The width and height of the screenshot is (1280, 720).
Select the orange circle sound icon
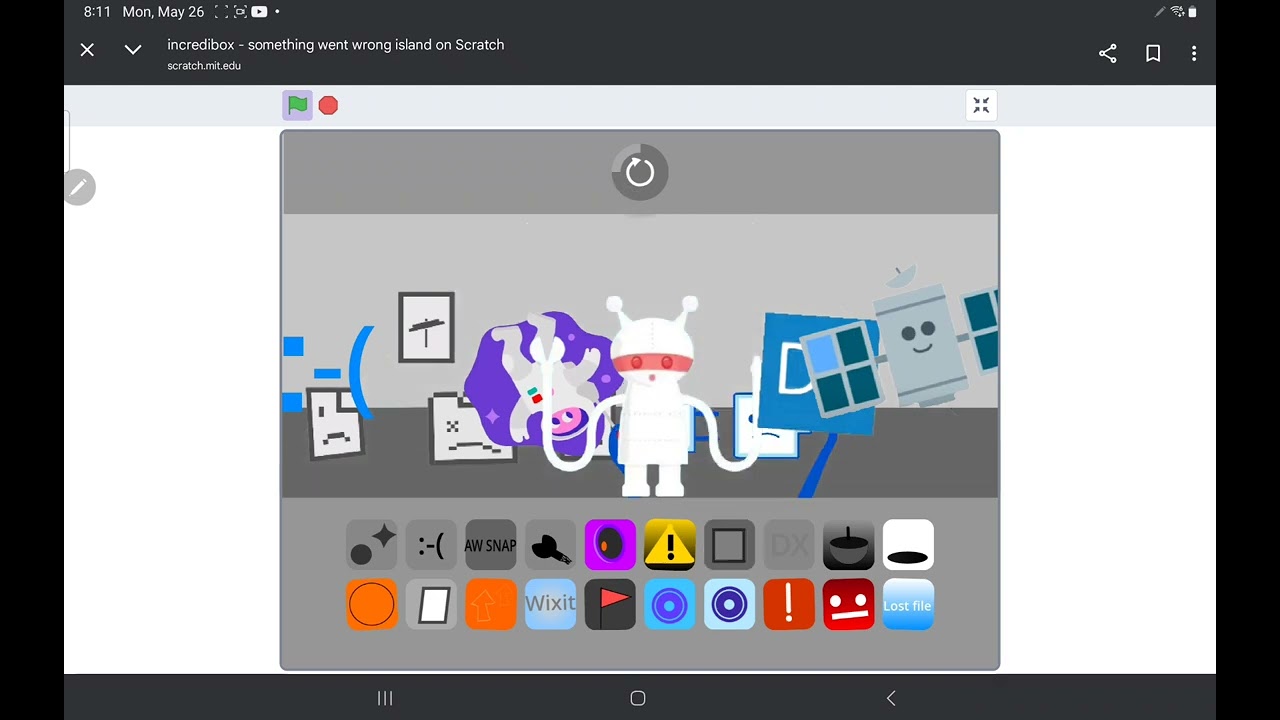371,605
